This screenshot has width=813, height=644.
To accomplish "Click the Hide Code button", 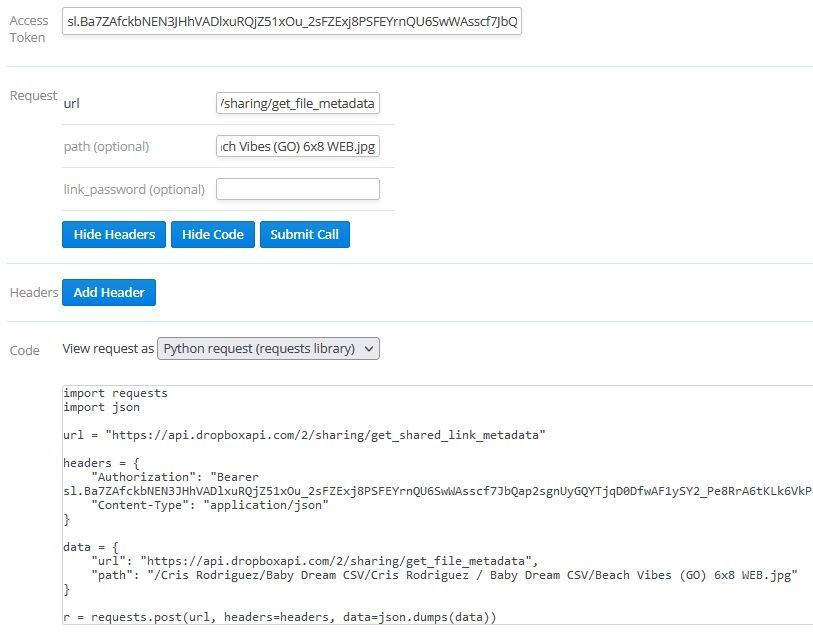I will coord(213,234).
